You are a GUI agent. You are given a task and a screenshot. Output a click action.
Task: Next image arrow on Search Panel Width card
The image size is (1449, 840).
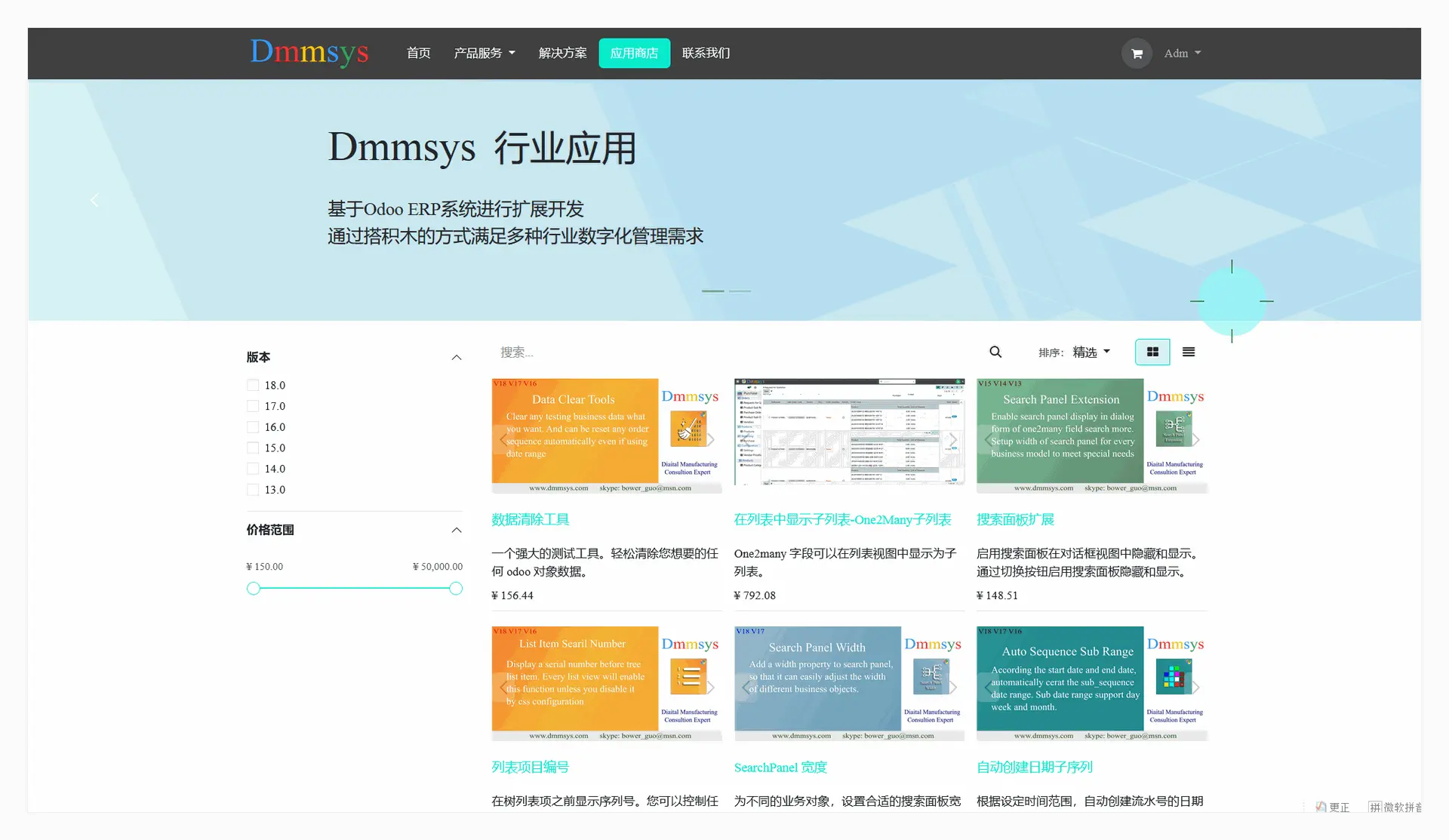click(x=953, y=687)
